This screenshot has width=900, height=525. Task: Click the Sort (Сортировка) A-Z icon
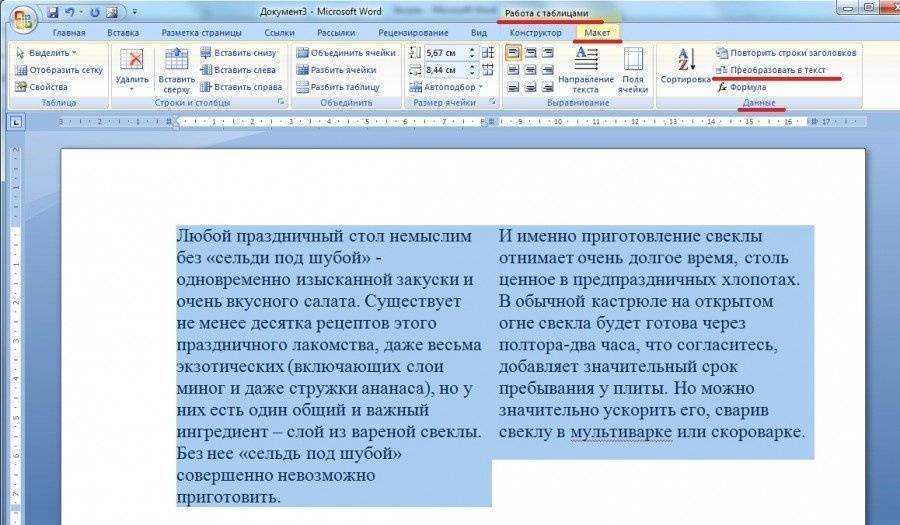pyautogui.click(x=685, y=61)
